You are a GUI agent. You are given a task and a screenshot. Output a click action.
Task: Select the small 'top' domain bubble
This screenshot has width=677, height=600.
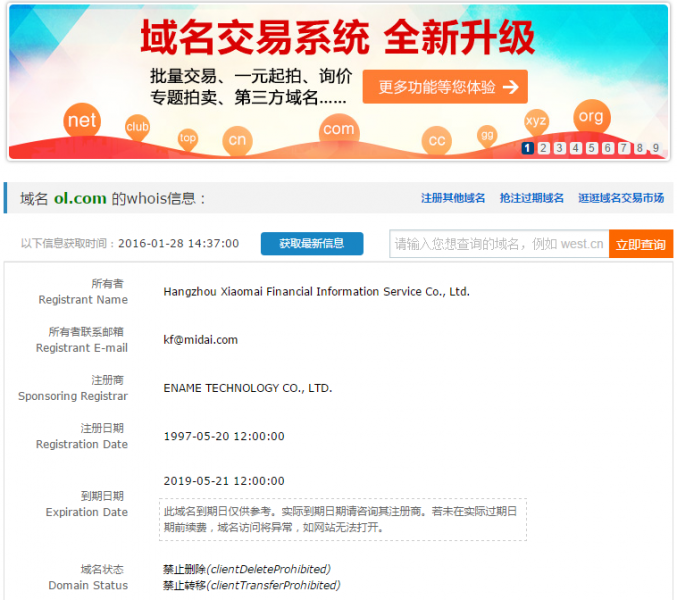(188, 138)
